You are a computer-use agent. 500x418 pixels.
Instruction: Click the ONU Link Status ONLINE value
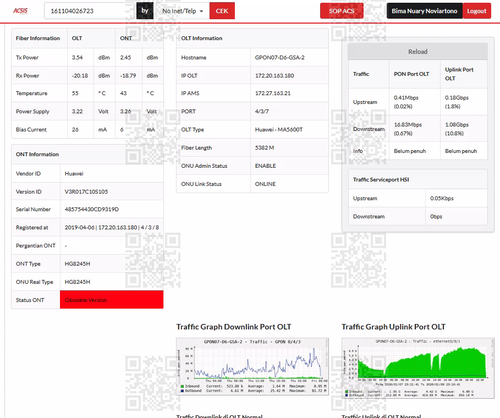coord(265,184)
